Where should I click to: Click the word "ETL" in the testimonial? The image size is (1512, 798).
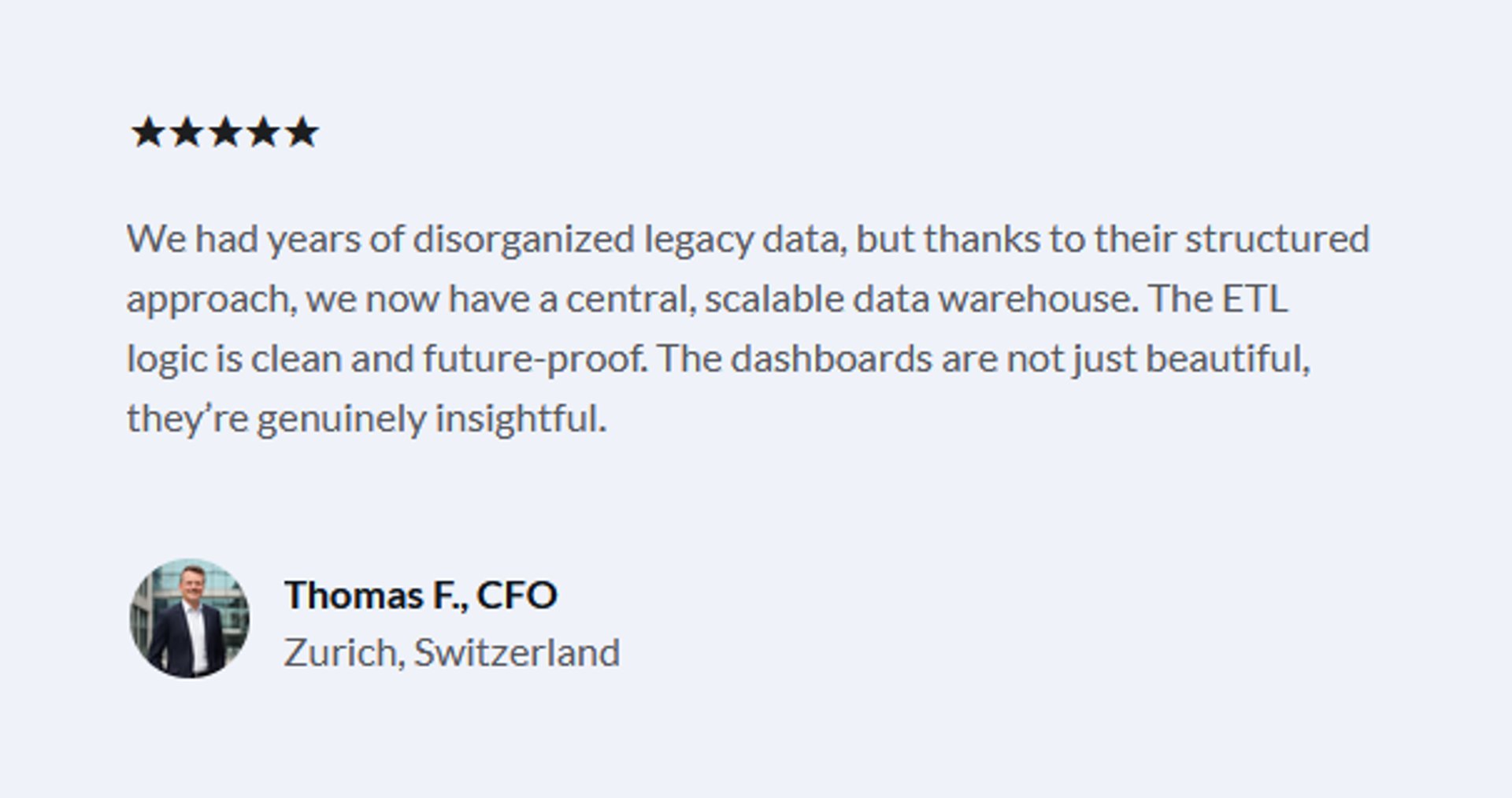1254,299
